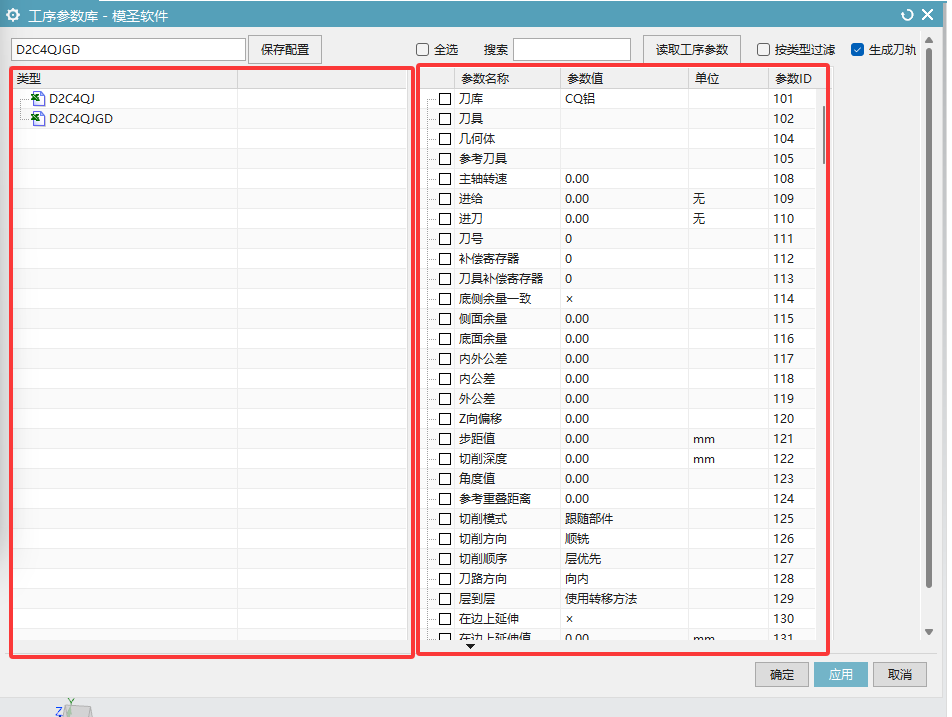Check the 切削模式 checkbox
This screenshot has height=717, width=952.
pyautogui.click(x=445, y=520)
